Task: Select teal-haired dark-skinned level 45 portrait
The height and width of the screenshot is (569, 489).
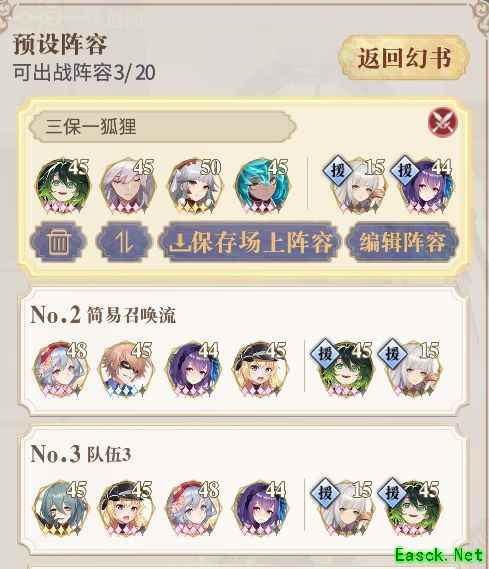Action: 261,186
